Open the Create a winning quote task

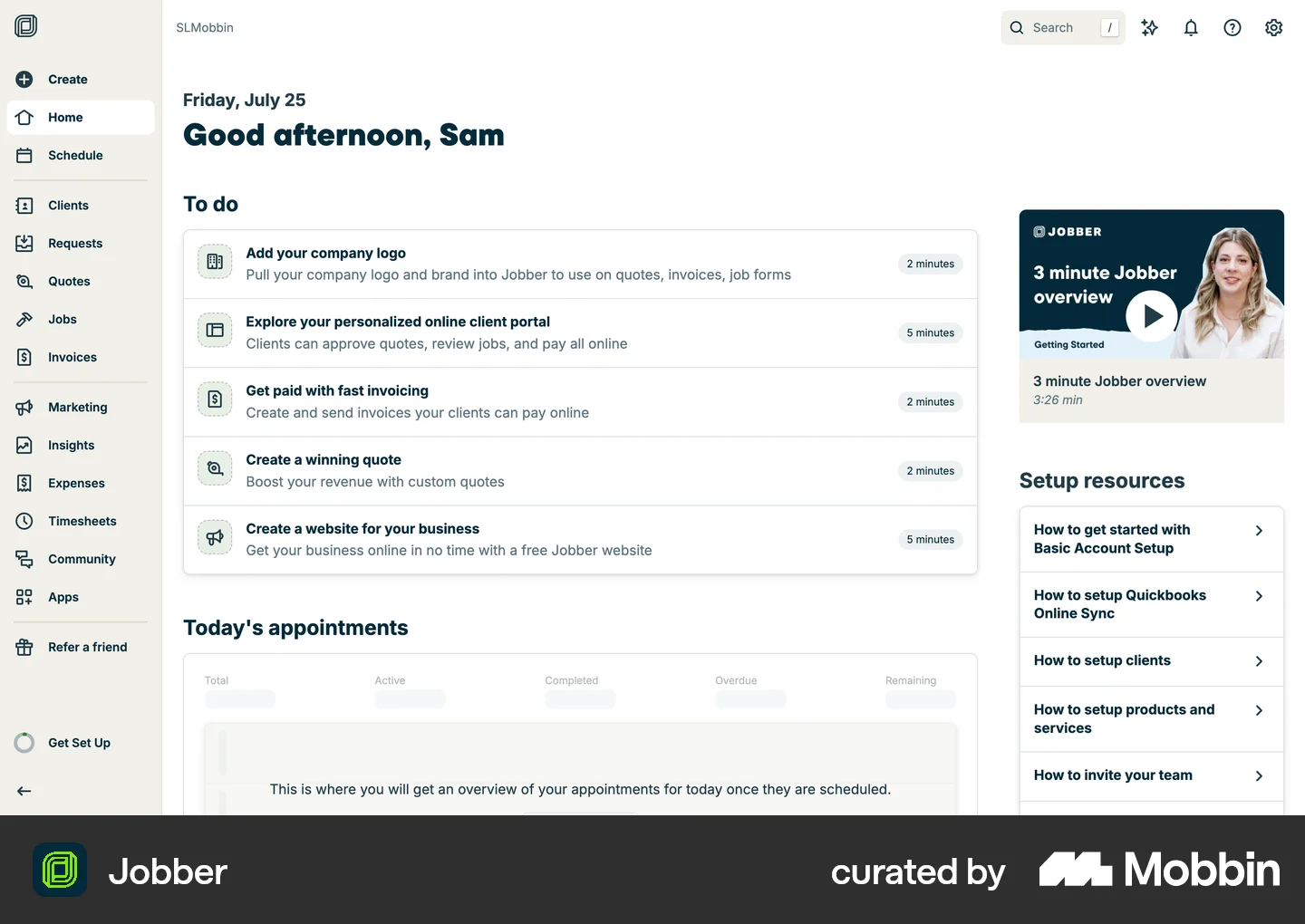(580, 471)
